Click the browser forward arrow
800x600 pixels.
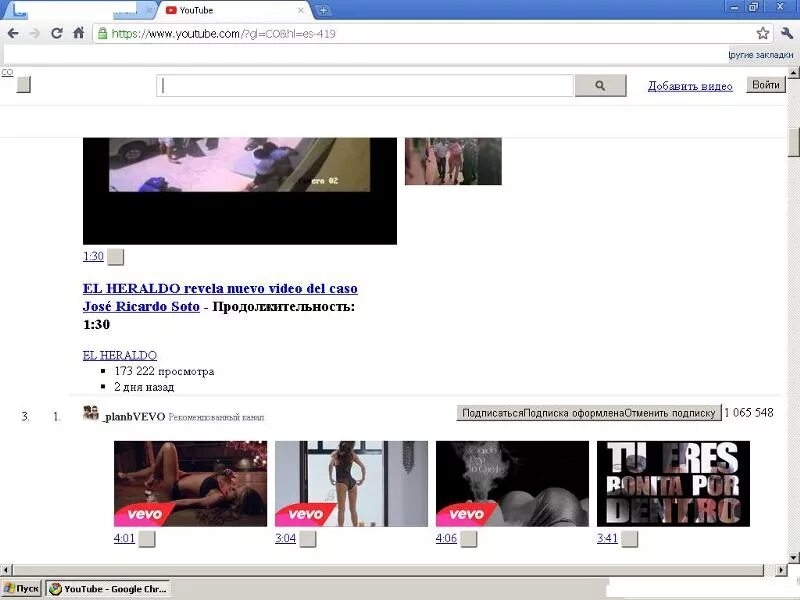[35, 34]
